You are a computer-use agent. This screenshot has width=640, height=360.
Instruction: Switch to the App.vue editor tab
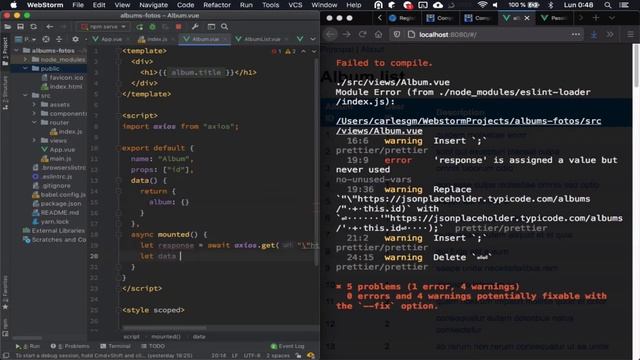tap(110, 39)
